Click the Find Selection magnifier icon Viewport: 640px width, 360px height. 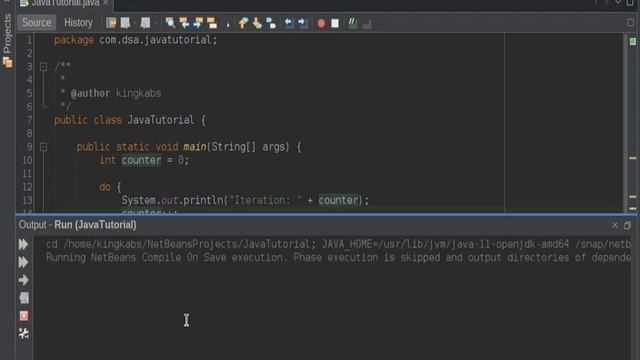click(x=170, y=23)
